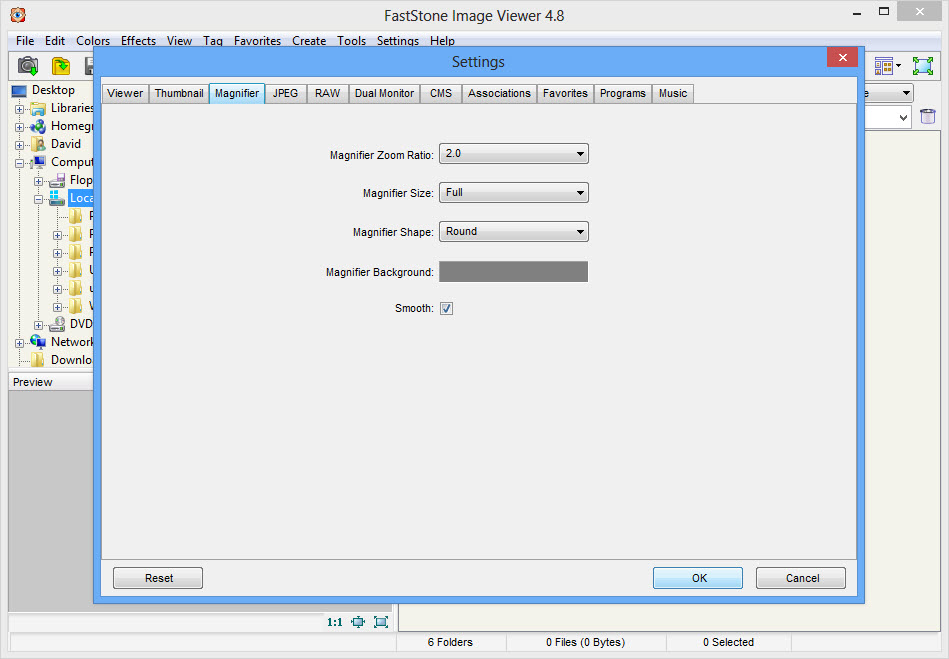Select the David user folder
This screenshot has height=659, width=949.
pyautogui.click(x=65, y=144)
